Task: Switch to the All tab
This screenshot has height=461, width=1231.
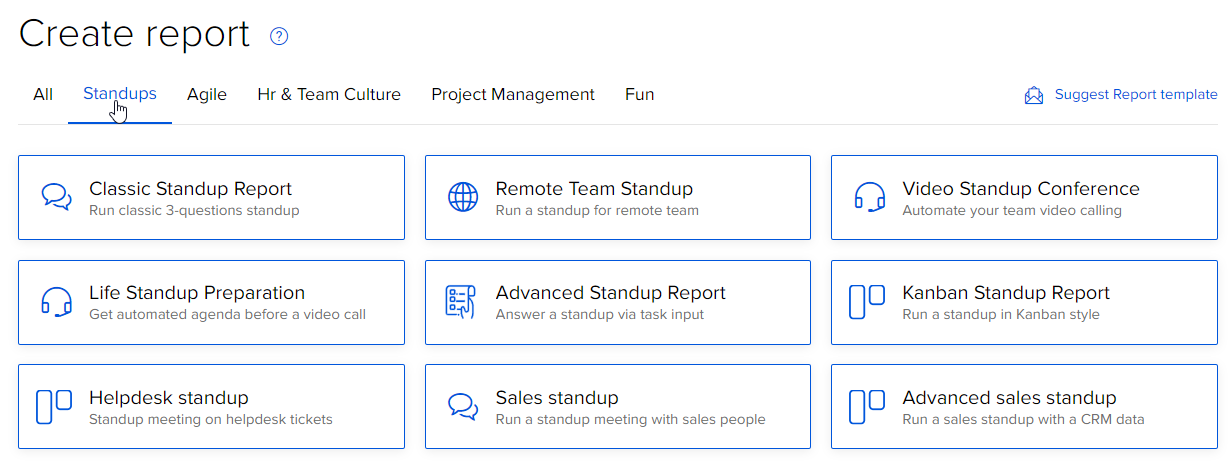Action: click(x=43, y=95)
